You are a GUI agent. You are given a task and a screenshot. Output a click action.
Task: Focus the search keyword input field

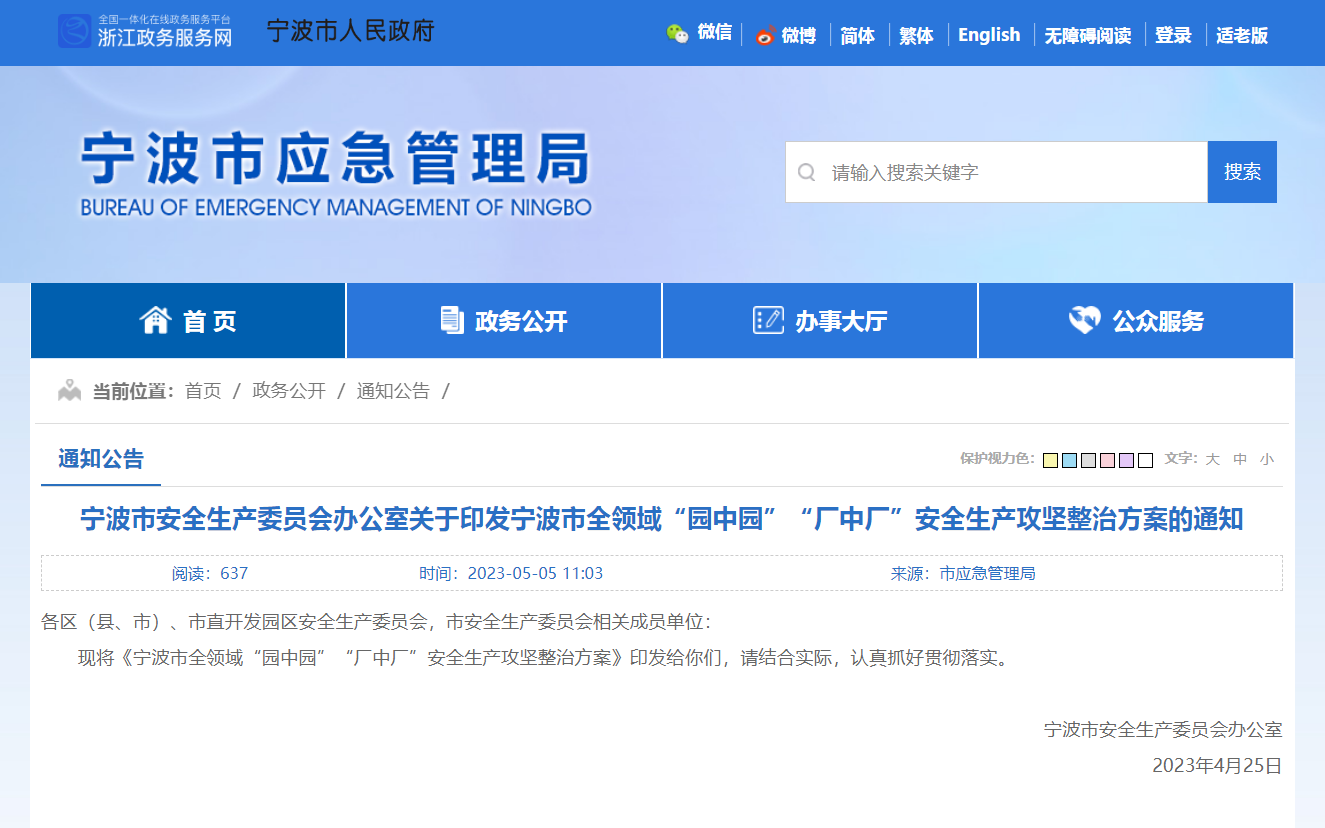coord(1010,172)
